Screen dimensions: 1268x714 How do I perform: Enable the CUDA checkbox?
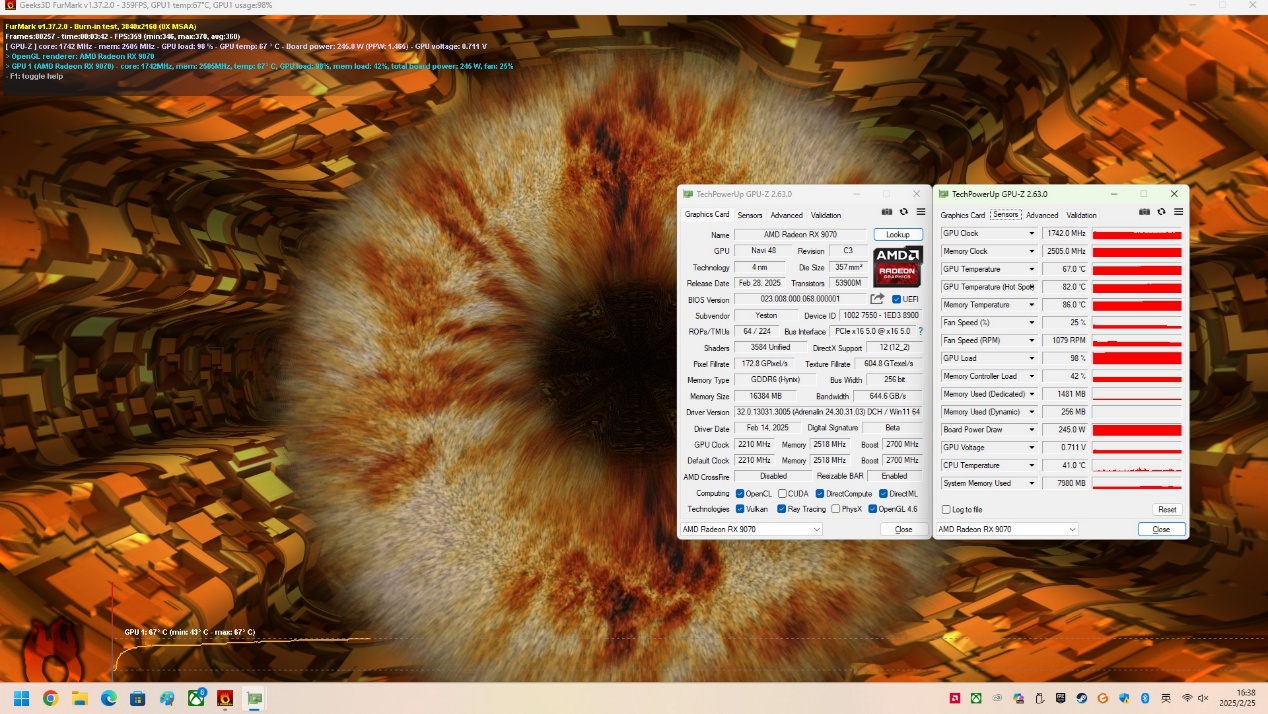(780, 493)
